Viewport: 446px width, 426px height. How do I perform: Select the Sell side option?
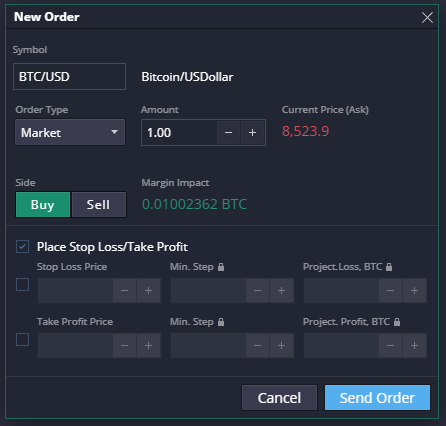coord(99,205)
